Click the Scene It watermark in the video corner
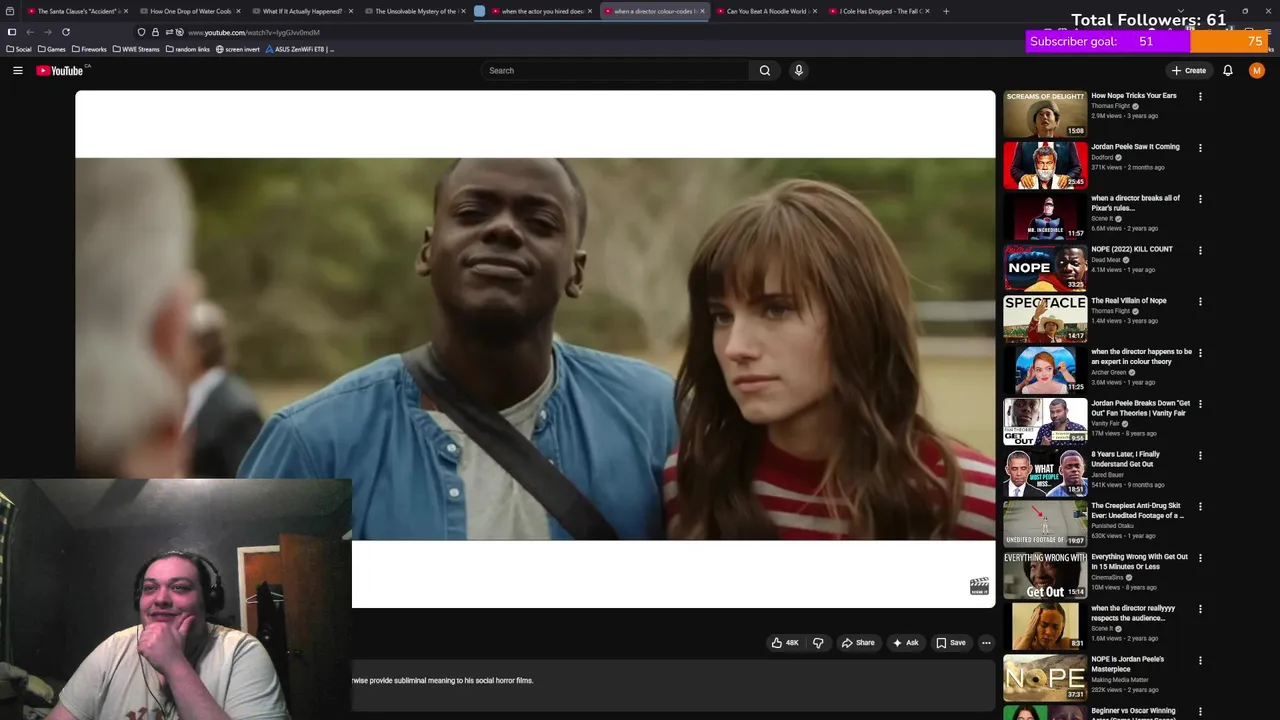 [x=979, y=587]
